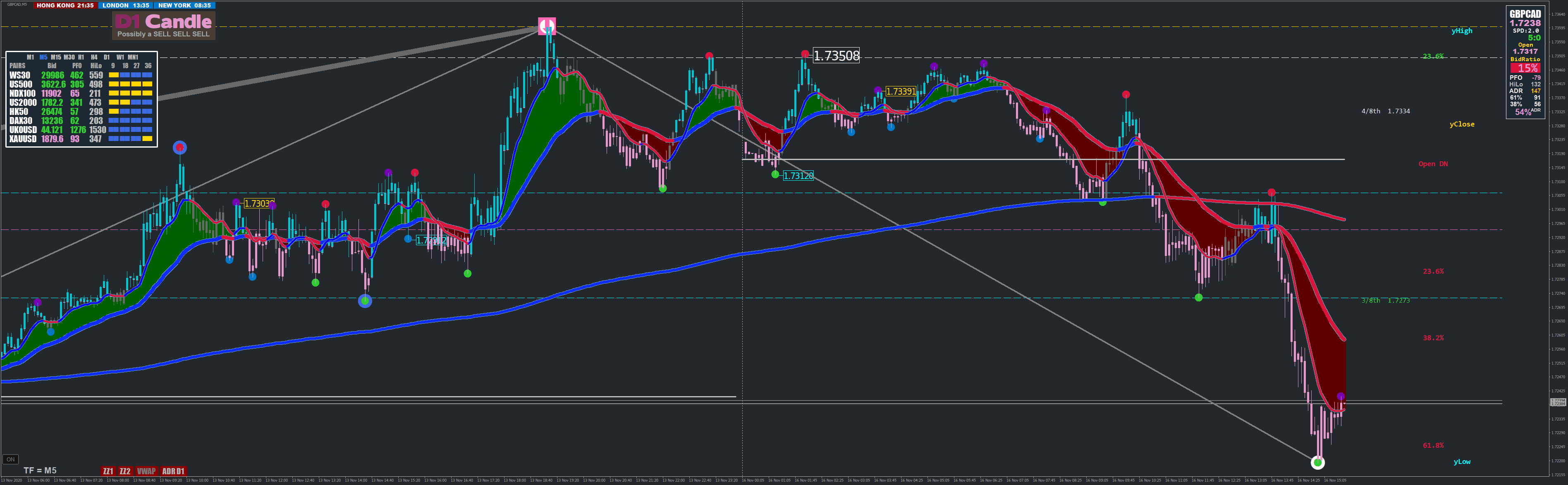Toggle the ZZ1 zigzag indicator button
The width and height of the screenshot is (1568, 485).
pyautogui.click(x=108, y=471)
